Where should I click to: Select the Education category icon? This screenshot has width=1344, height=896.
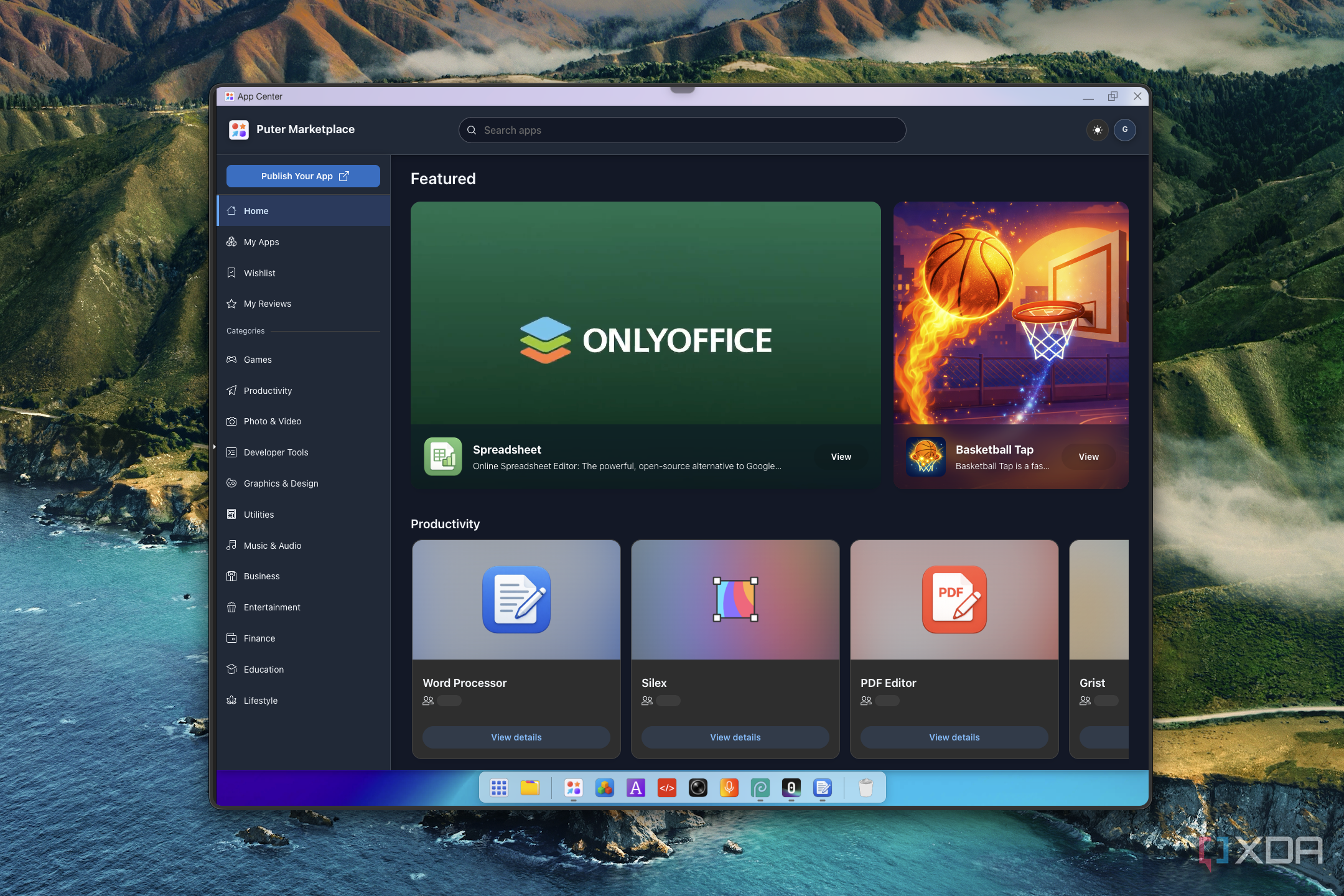coord(231,670)
